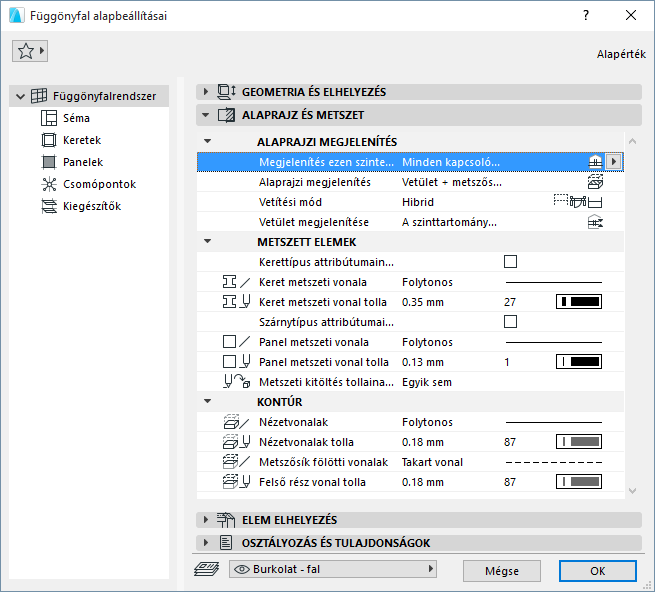The image size is (655, 592).
Task: Open the Megjelenítés ezen szinte... flyout arrow
Action: point(613,162)
